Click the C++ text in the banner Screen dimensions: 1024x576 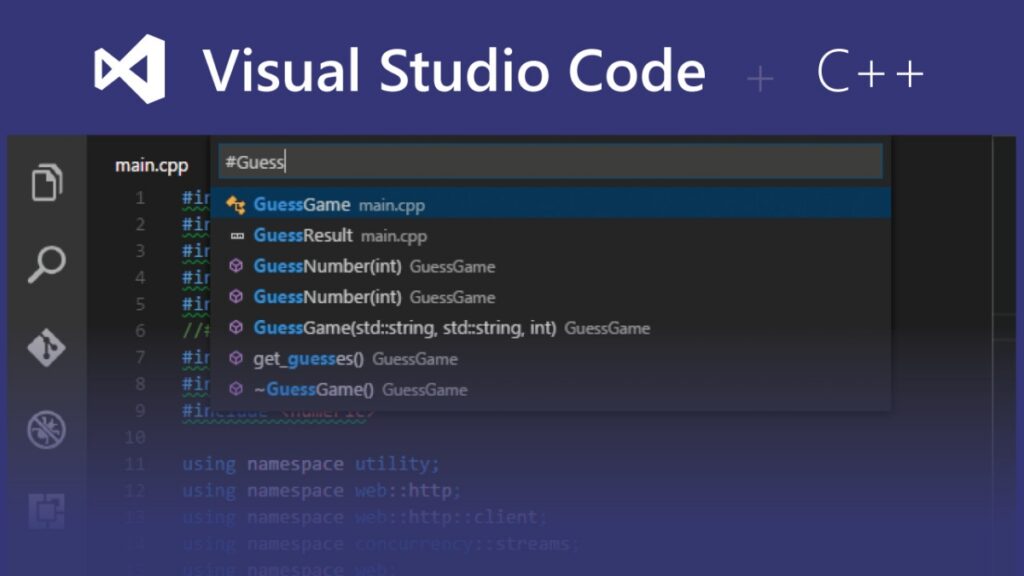870,72
